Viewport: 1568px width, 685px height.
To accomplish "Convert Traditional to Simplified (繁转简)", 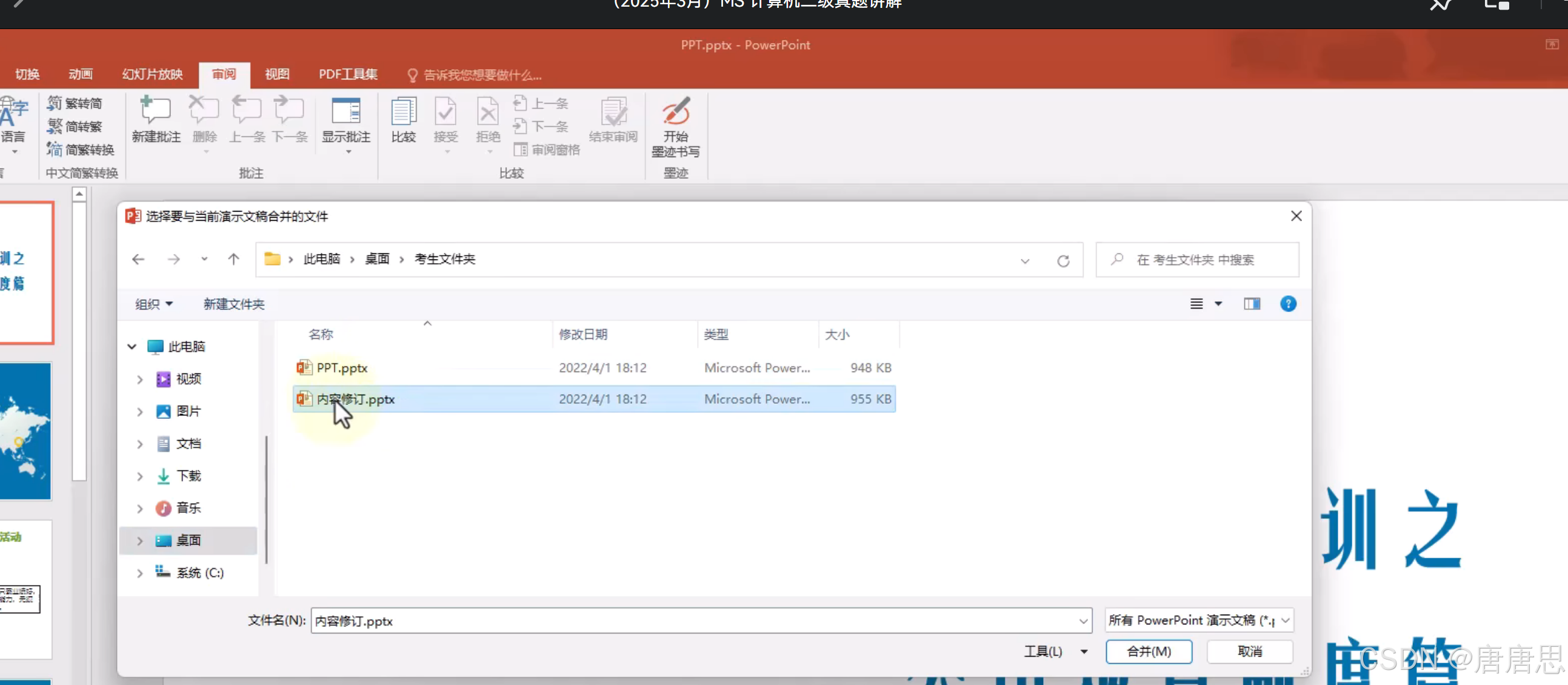I will pyautogui.click(x=75, y=103).
